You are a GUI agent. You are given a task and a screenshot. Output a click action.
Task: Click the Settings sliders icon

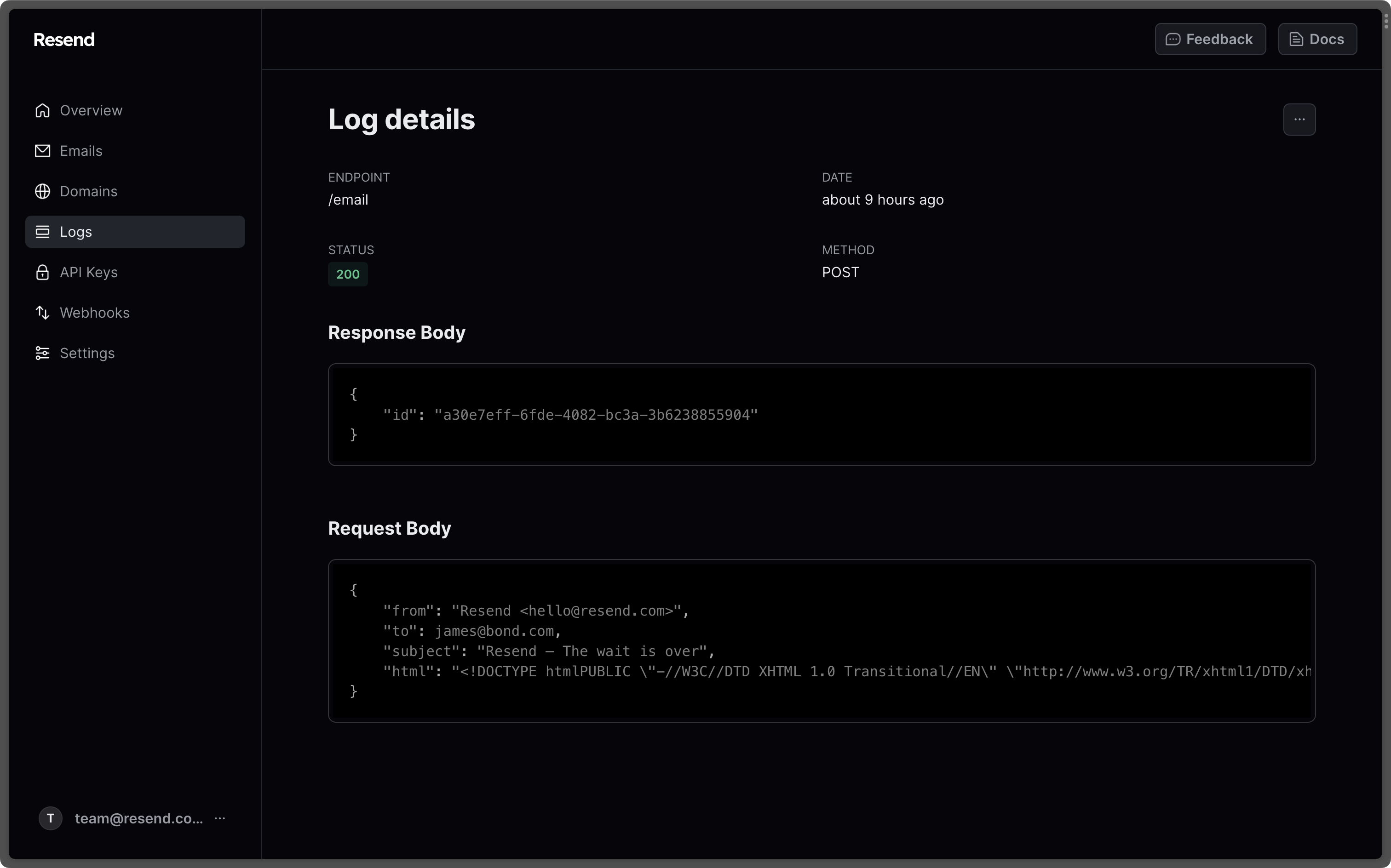click(42, 353)
